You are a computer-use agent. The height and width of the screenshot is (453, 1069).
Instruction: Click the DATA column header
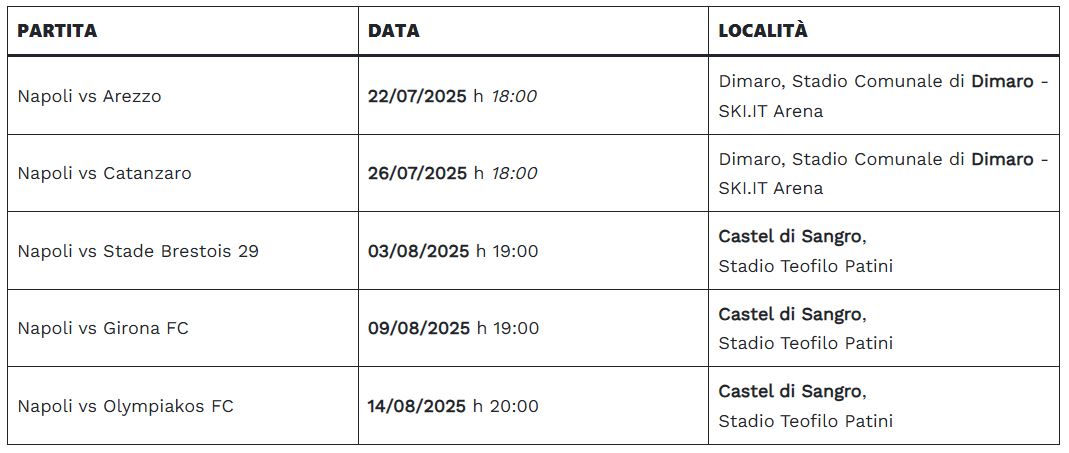pos(394,31)
